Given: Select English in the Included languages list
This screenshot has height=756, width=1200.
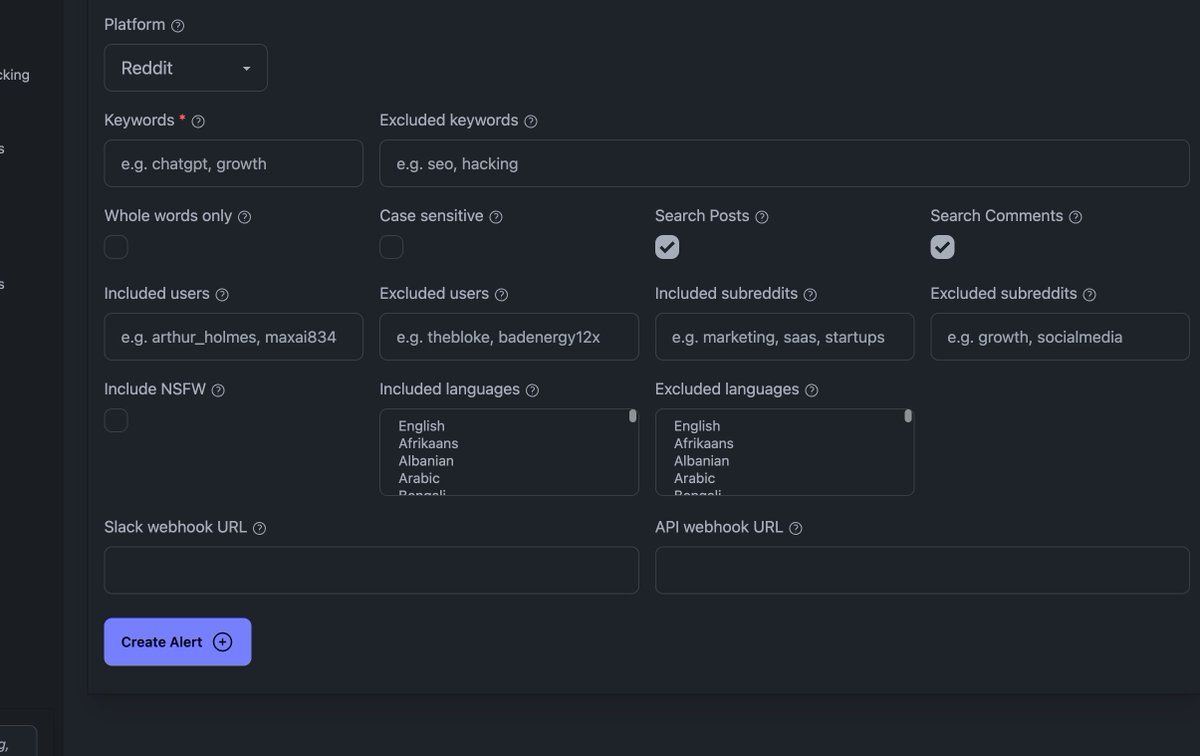Looking at the screenshot, I should coord(420,426).
